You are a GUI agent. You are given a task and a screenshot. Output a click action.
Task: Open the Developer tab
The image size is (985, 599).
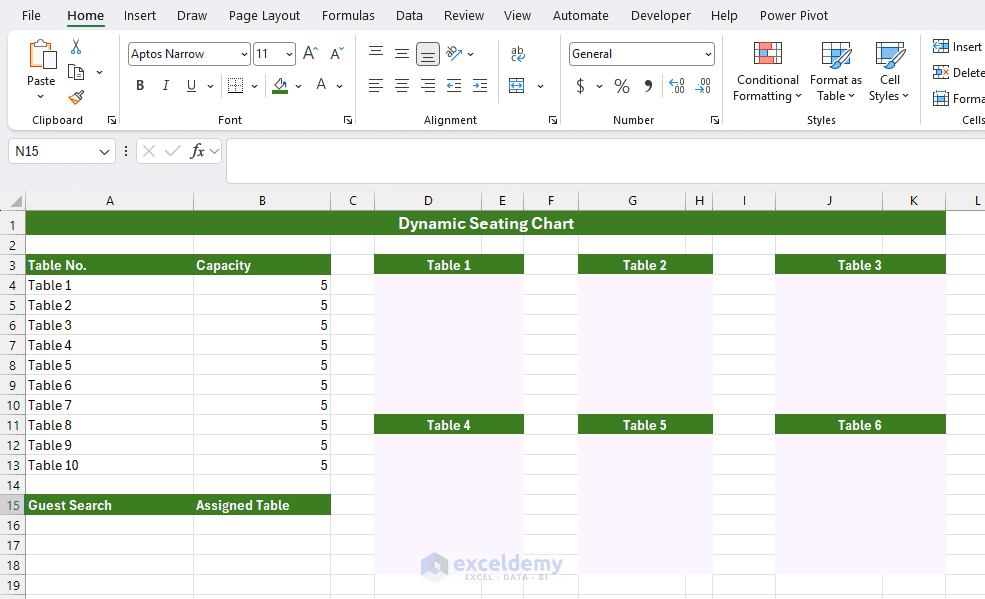tap(661, 16)
